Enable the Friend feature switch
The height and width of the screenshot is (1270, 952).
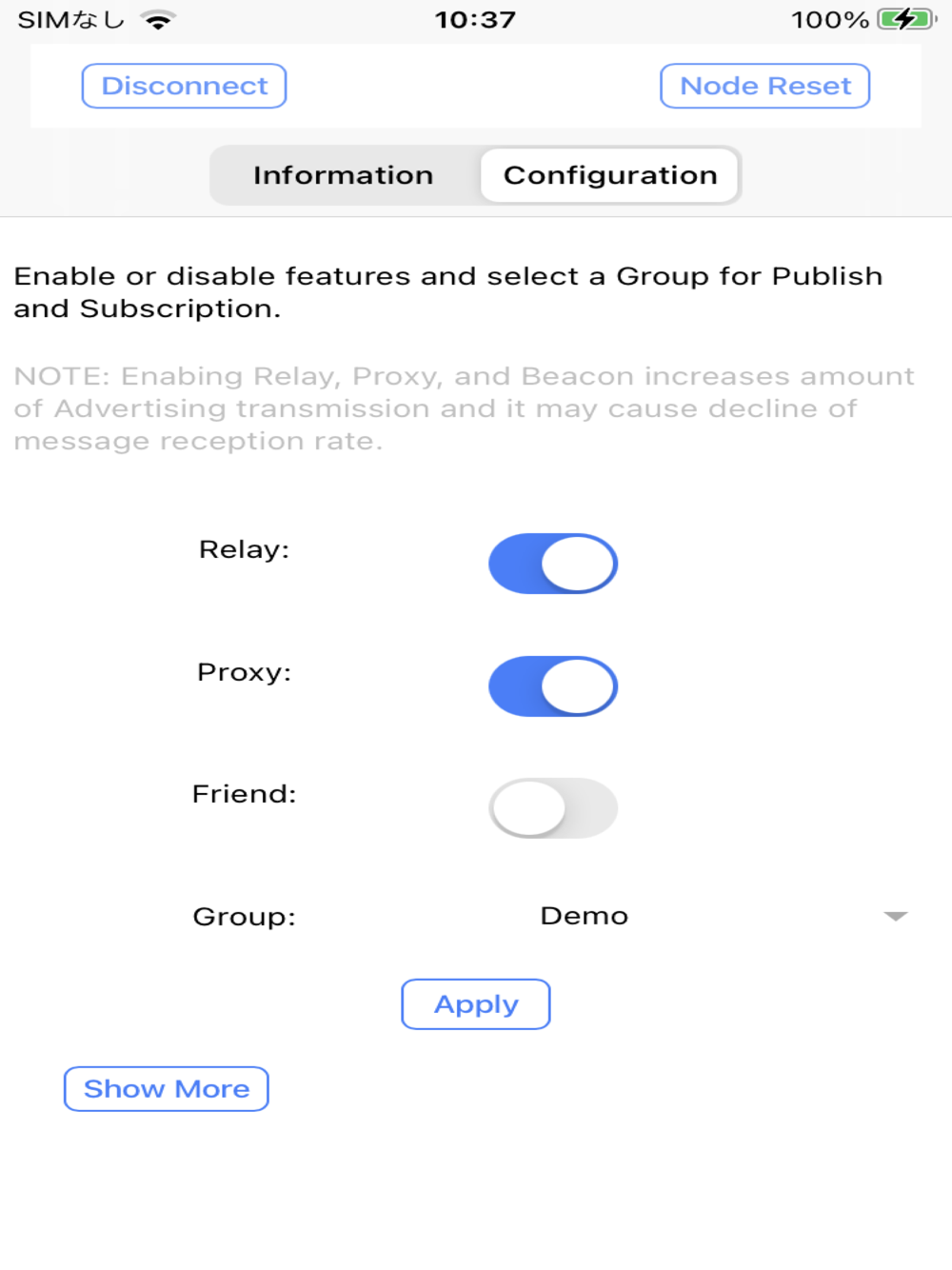click(x=553, y=808)
